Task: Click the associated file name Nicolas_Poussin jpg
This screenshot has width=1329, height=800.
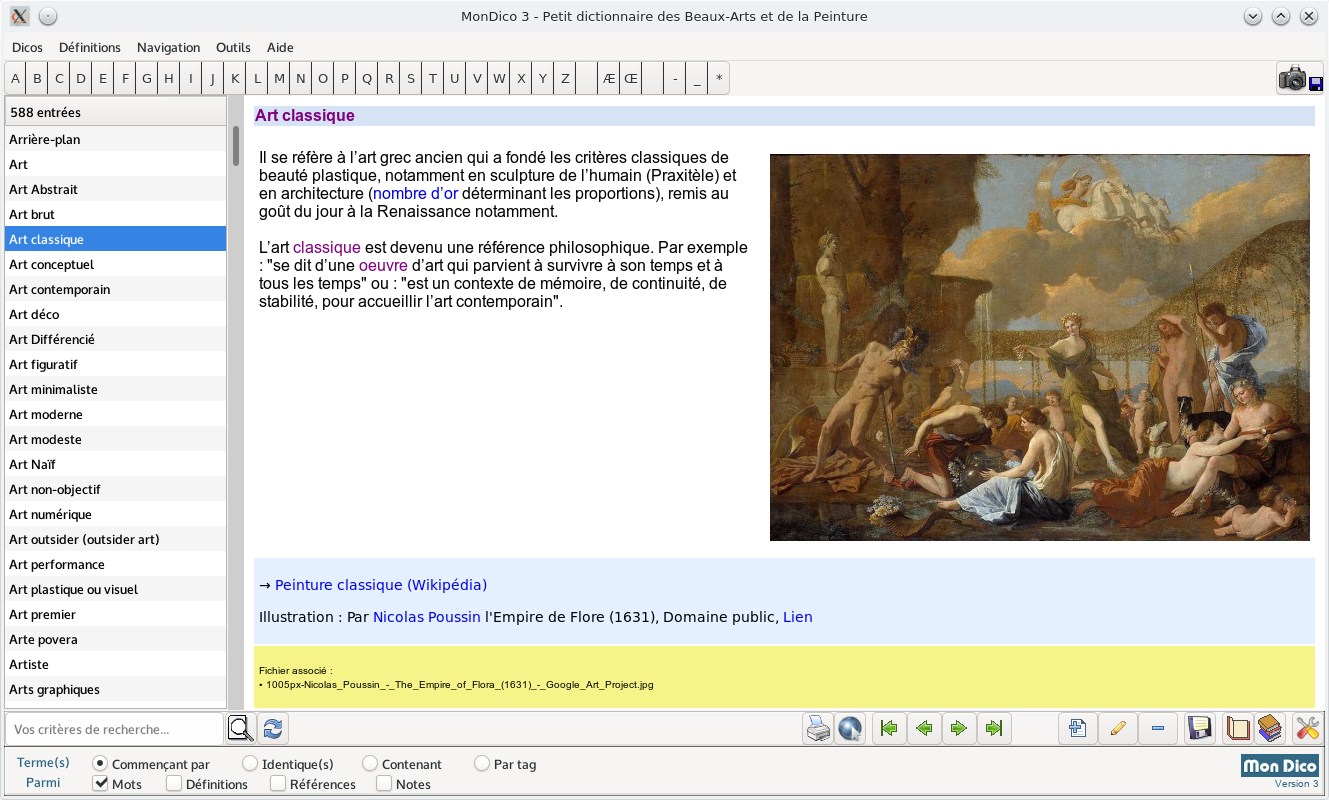Action: pyautogui.click(x=460, y=685)
